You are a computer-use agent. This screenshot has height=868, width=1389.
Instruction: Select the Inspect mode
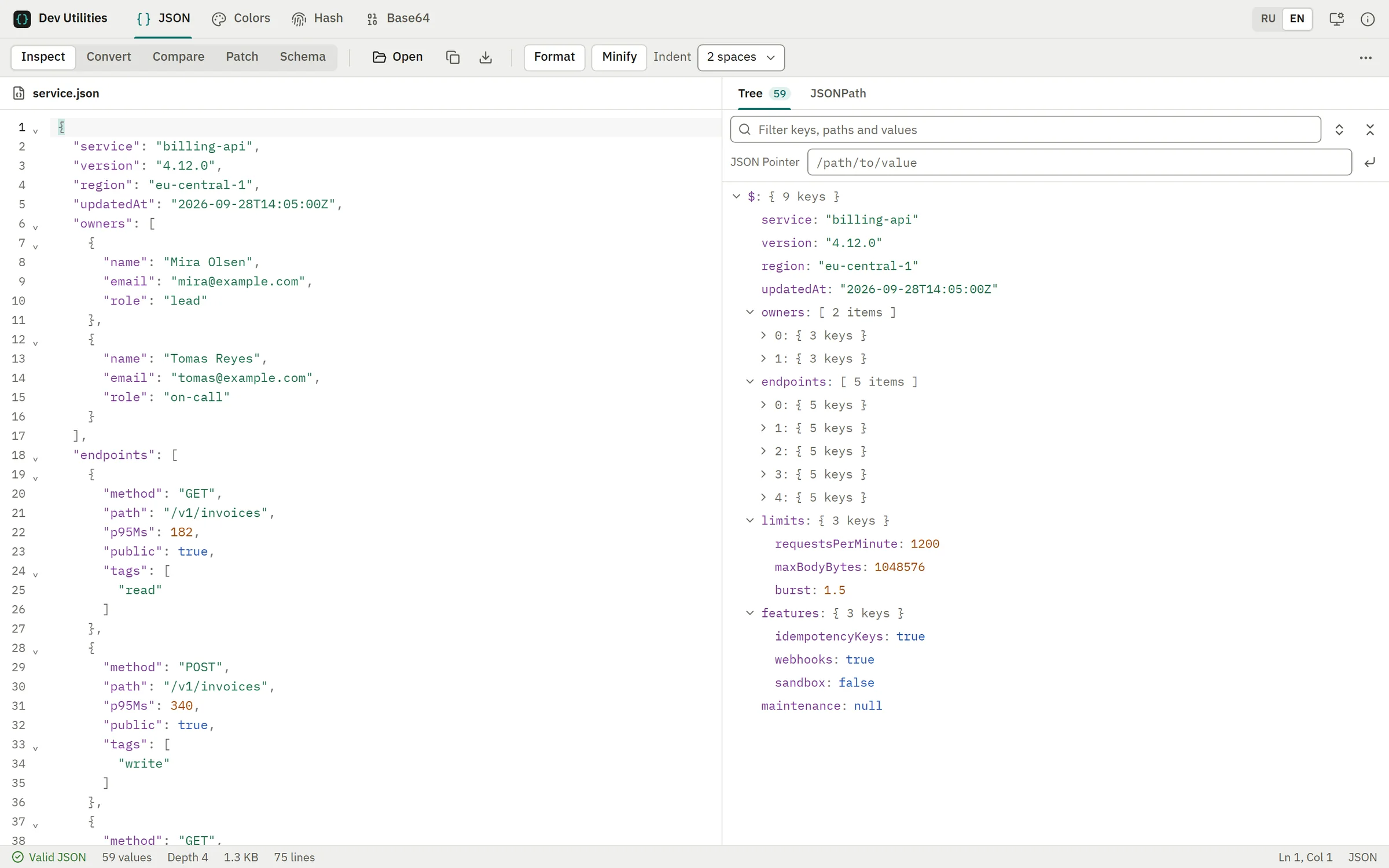[x=43, y=57]
